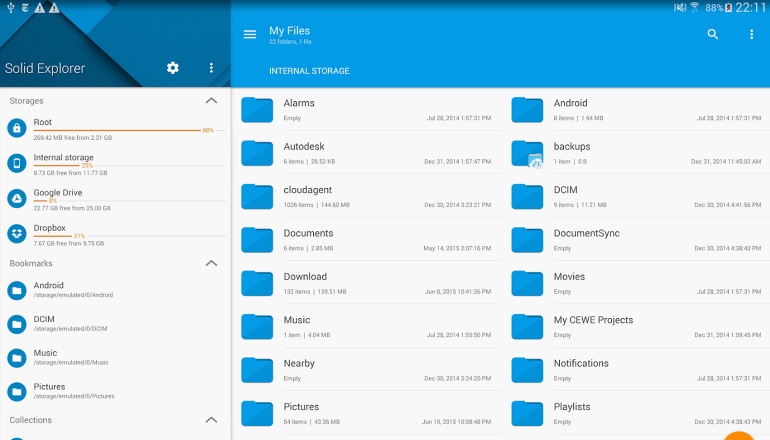Viewport: 770px width, 440px height.
Task: Open the Alarms folder icon
Action: tap(257, 110)
